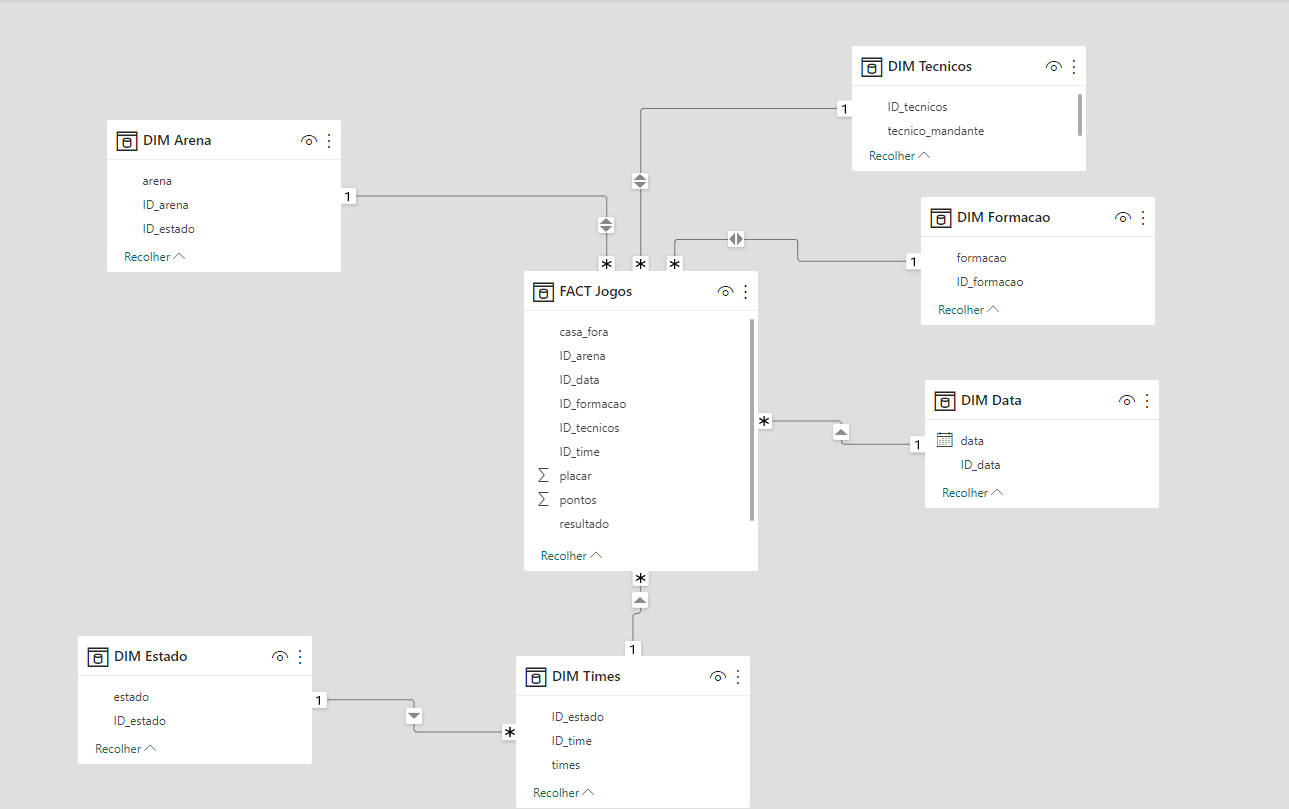The width and height of the screenshot is (1289, 809).
Task: Select tecnico_mandante field in DIM Tecnicos
Action: coord(935,131)
